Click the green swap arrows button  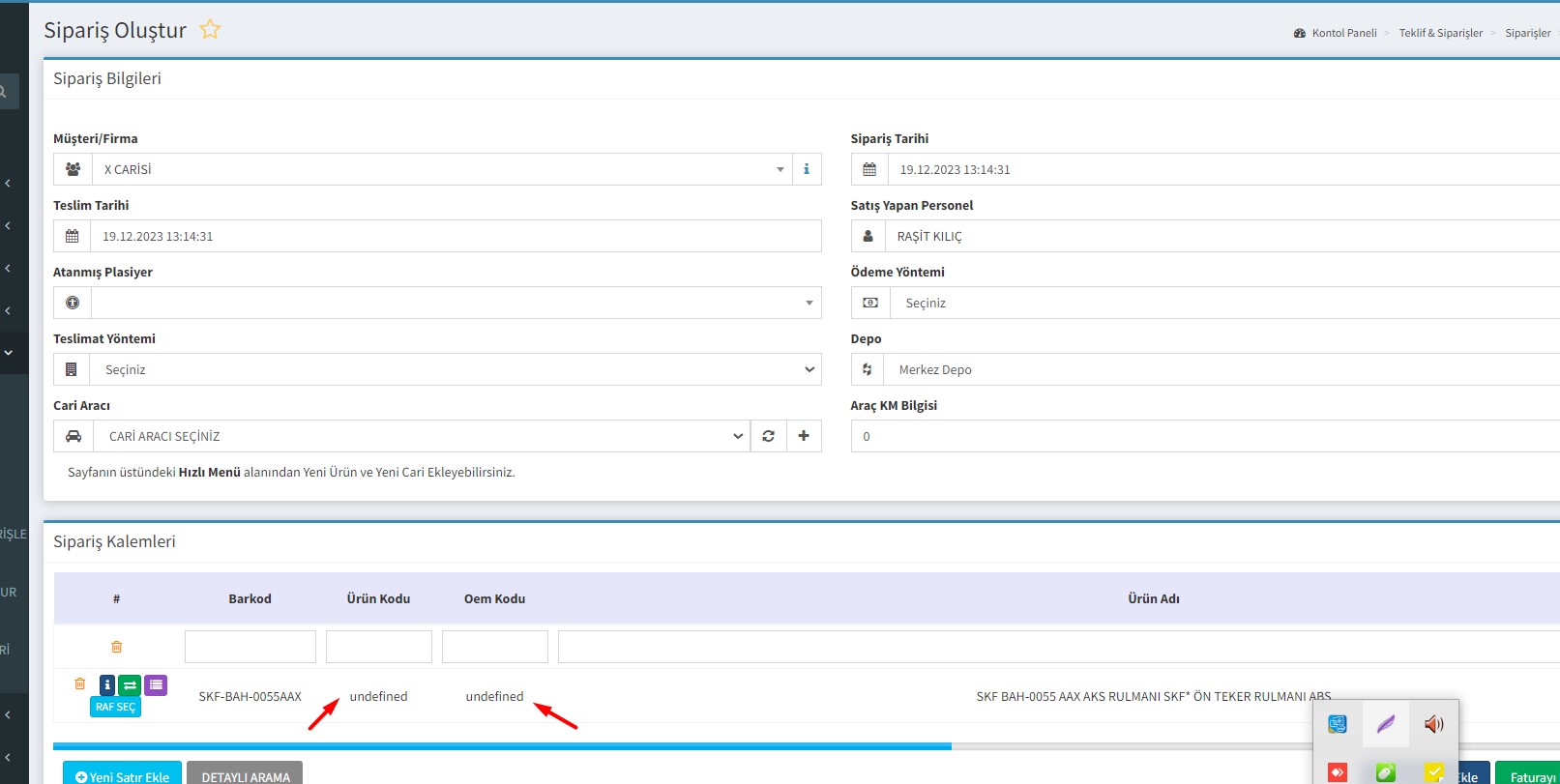[131, 685]
